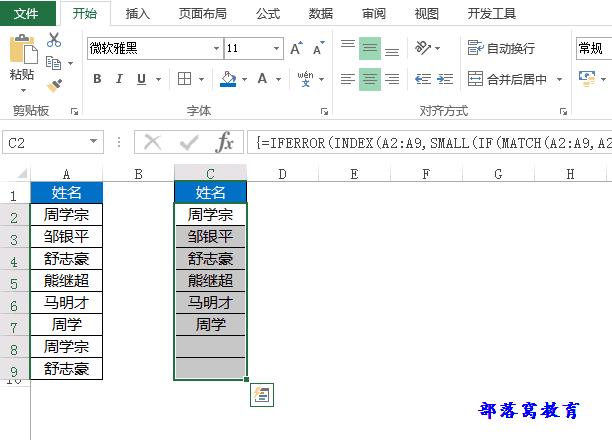Select the Format Painter brush

point(55,85)
